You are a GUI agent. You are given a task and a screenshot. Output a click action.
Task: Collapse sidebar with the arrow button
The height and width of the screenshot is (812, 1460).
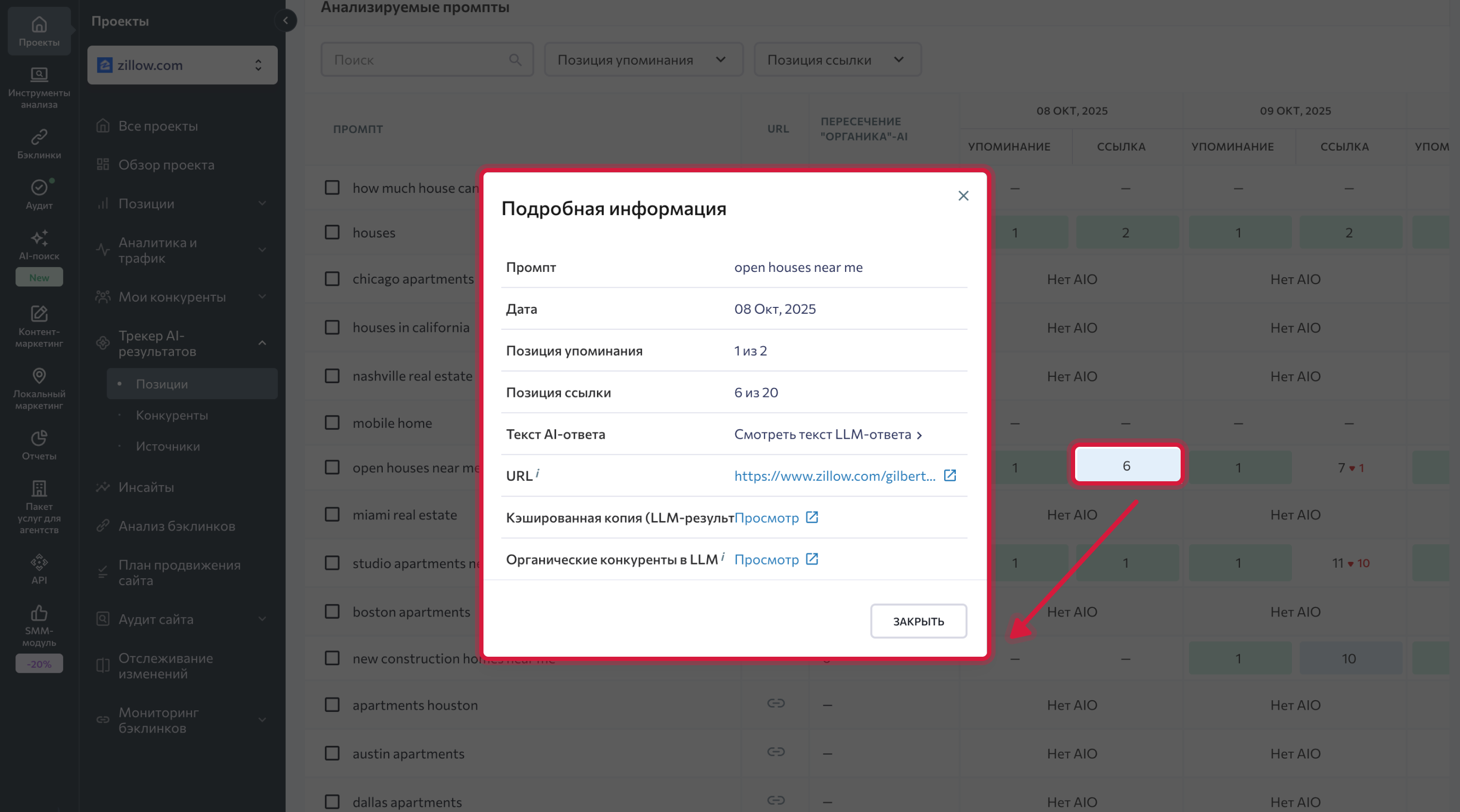click(286, 21)
